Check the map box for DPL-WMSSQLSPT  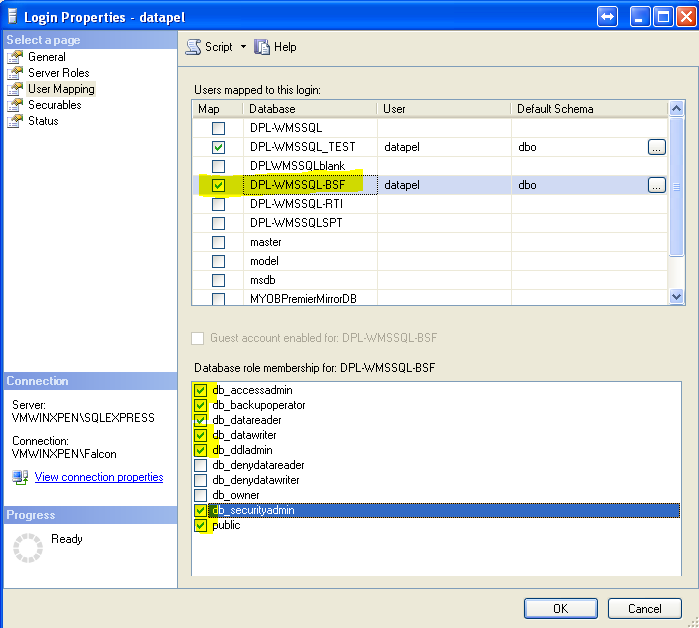pos(218,223)
